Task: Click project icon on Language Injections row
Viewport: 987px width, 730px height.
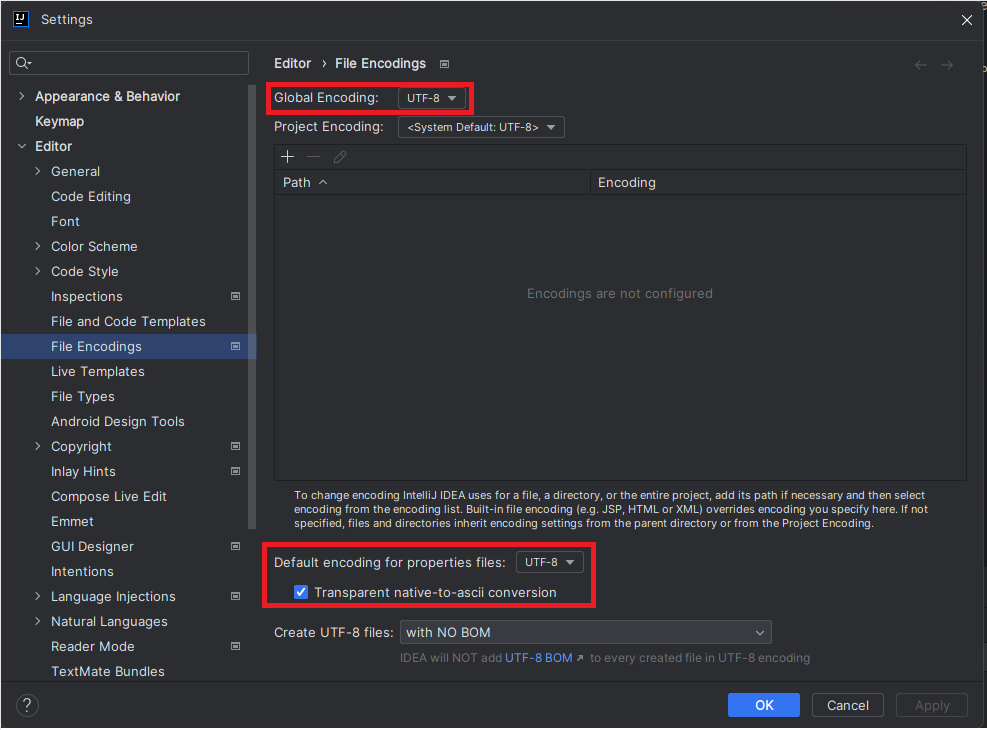Action: (235, 596)
